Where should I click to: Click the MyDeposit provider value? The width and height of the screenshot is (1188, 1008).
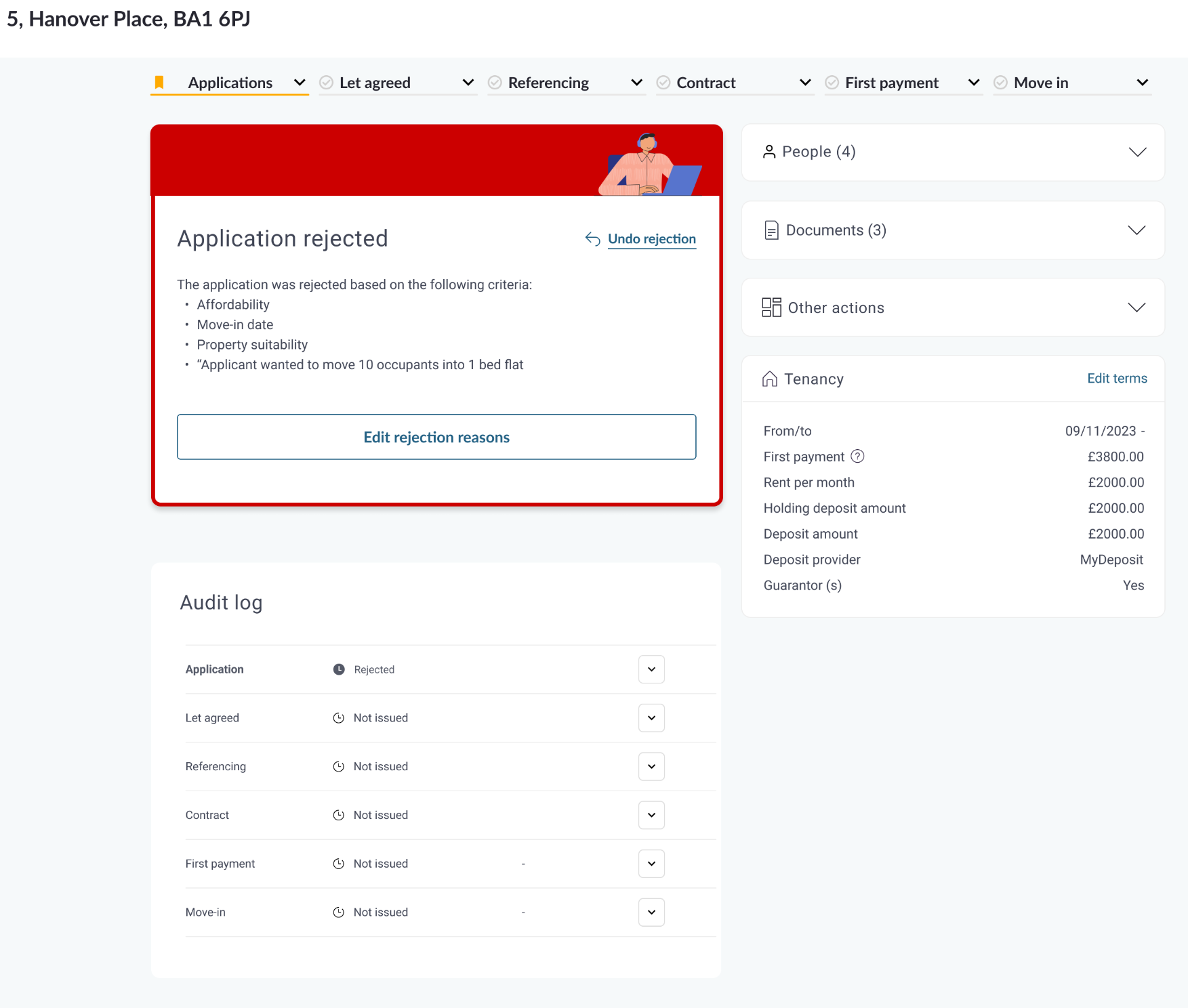click(1111, 560)
